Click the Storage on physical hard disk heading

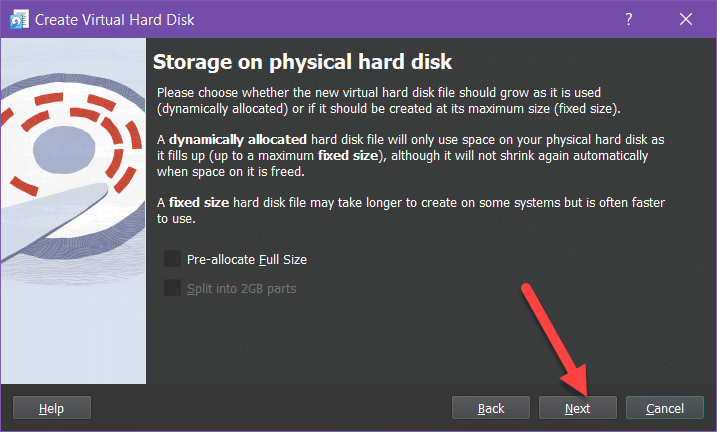coord(302,62)
